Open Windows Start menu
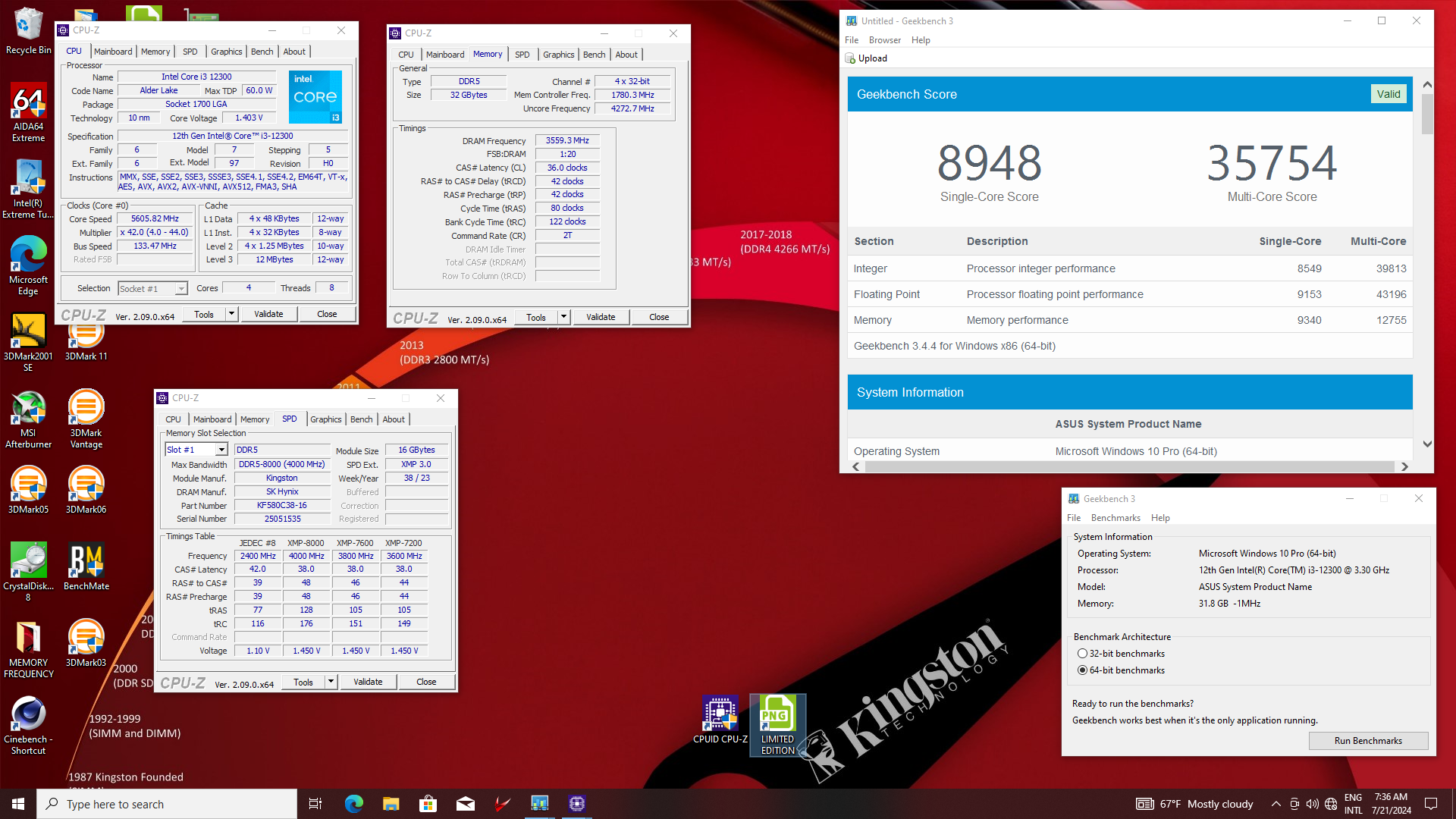Screen dimensions: 1456x819 18,804
